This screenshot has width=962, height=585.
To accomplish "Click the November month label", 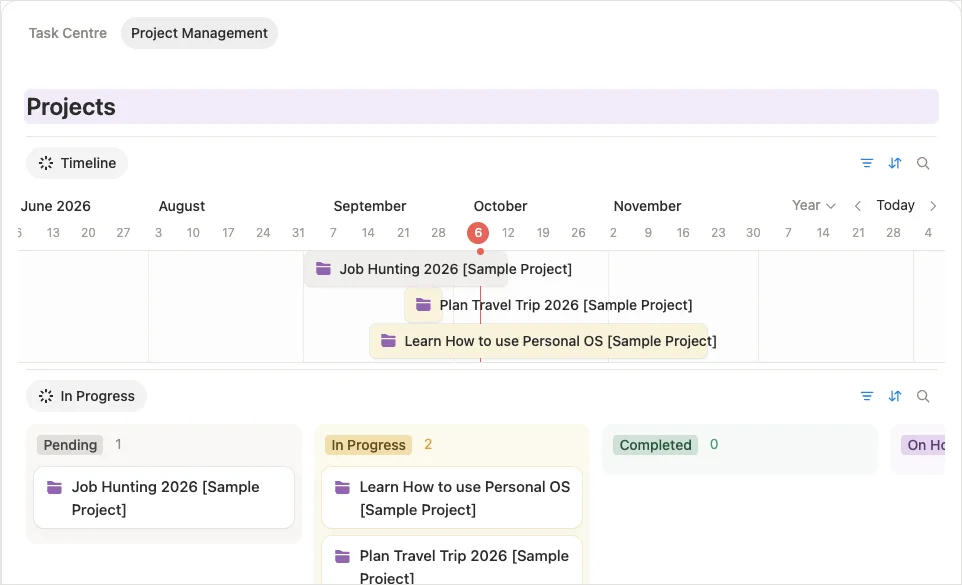I will [x=647, y=207].
